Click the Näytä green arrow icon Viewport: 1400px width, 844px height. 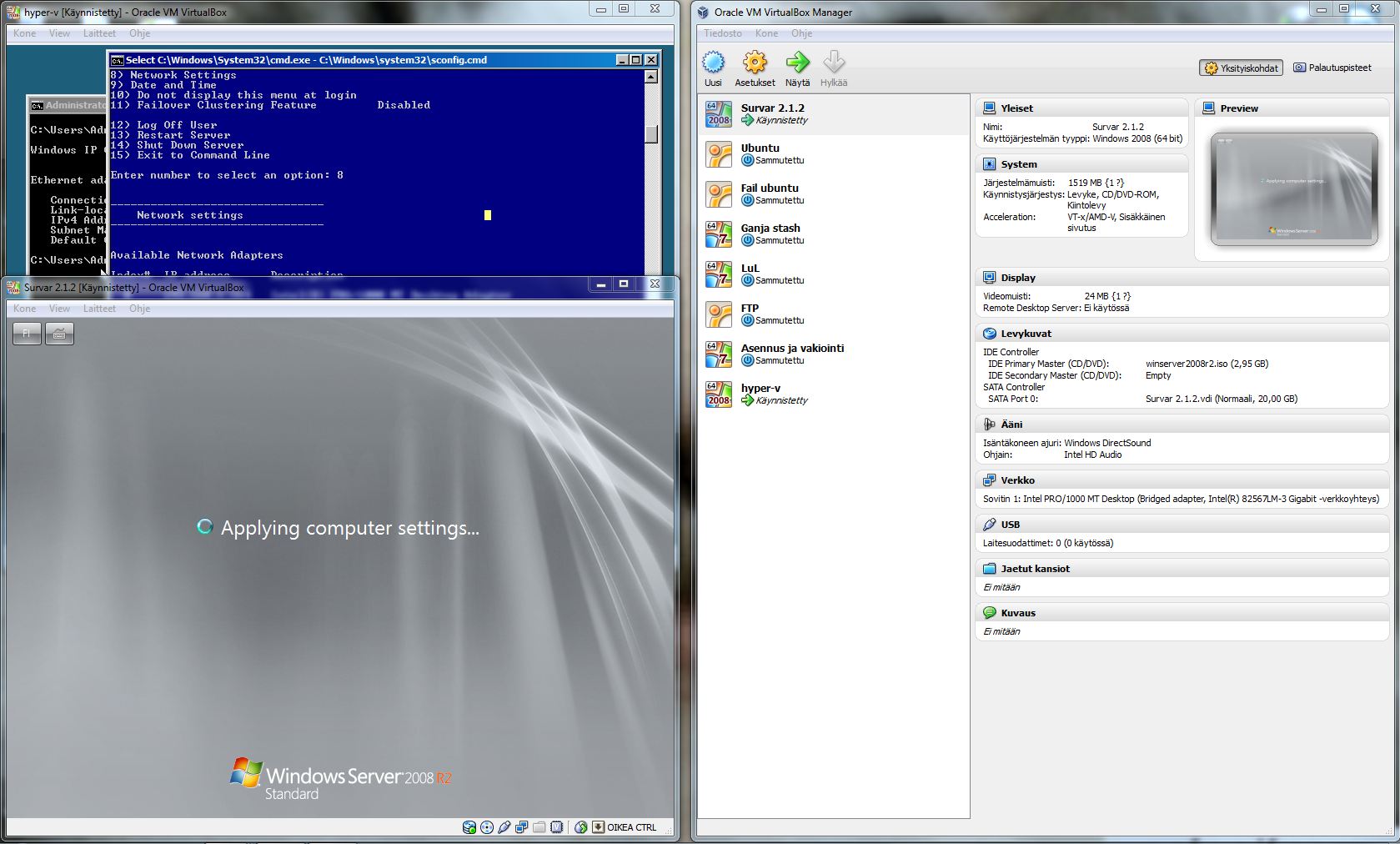pos(797,63)
